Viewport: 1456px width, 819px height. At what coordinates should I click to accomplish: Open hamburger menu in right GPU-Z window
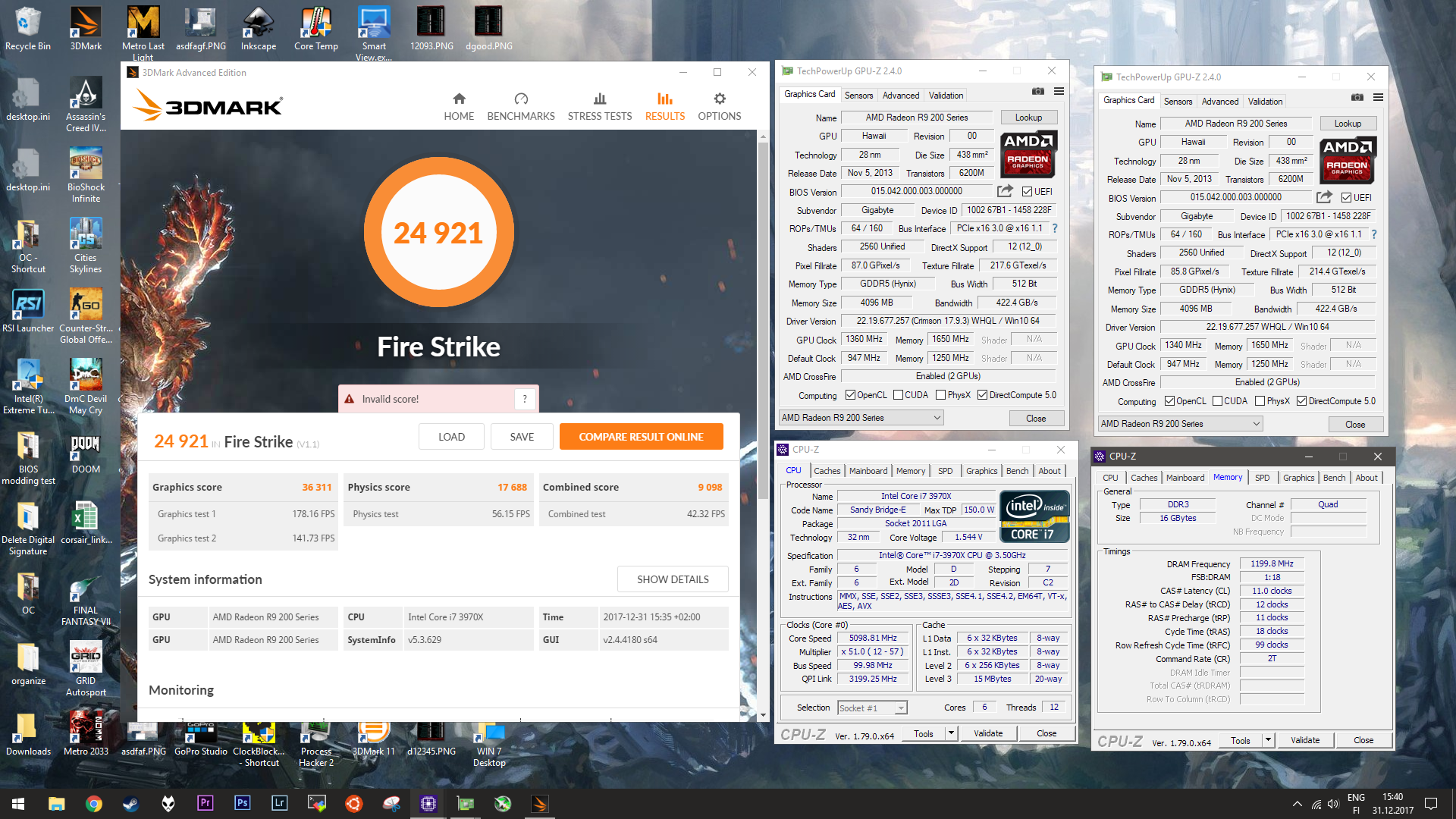coord(1378,97)
